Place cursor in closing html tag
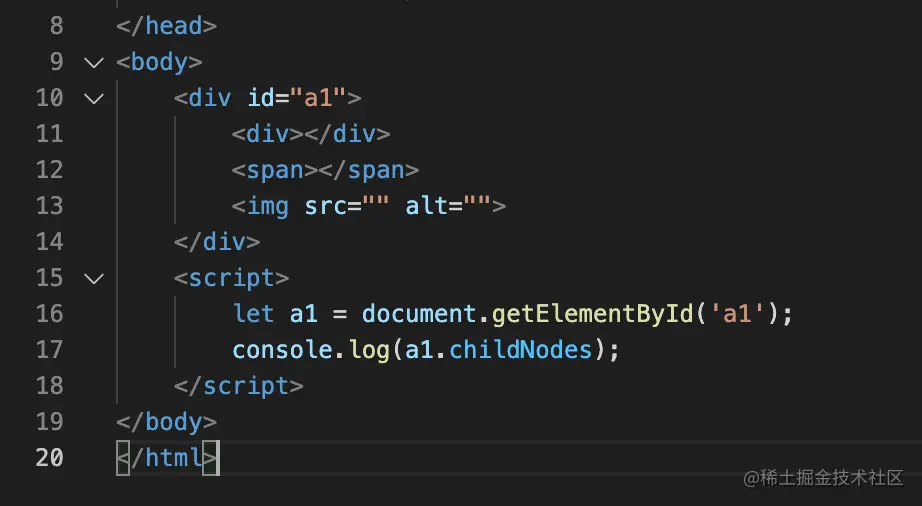The width and height of the screenshot is (922, 506). coord(168,458)
